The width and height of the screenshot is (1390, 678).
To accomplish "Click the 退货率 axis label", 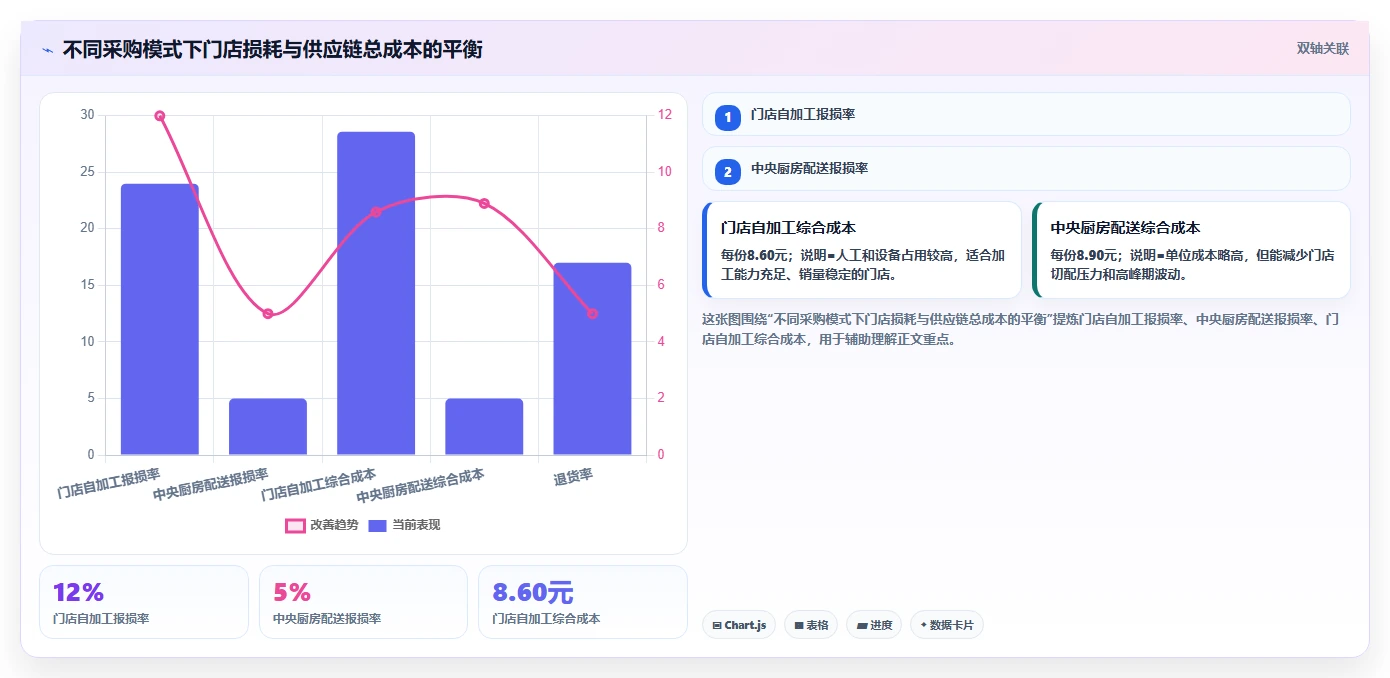I will pyautogui.click(x=574, y=477).
